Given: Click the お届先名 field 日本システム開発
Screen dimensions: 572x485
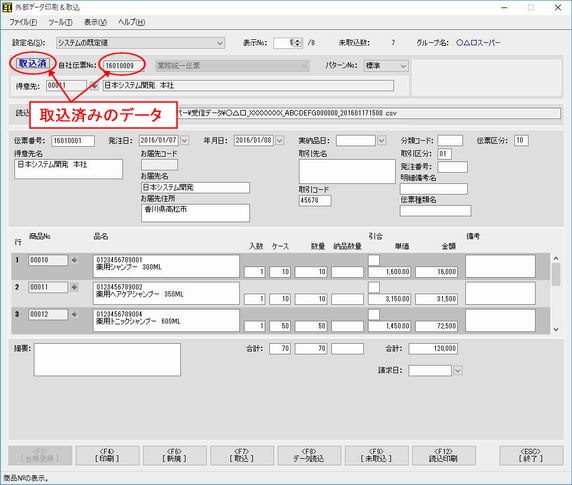Looking at the screenshot, I should (x=195, y=188).
